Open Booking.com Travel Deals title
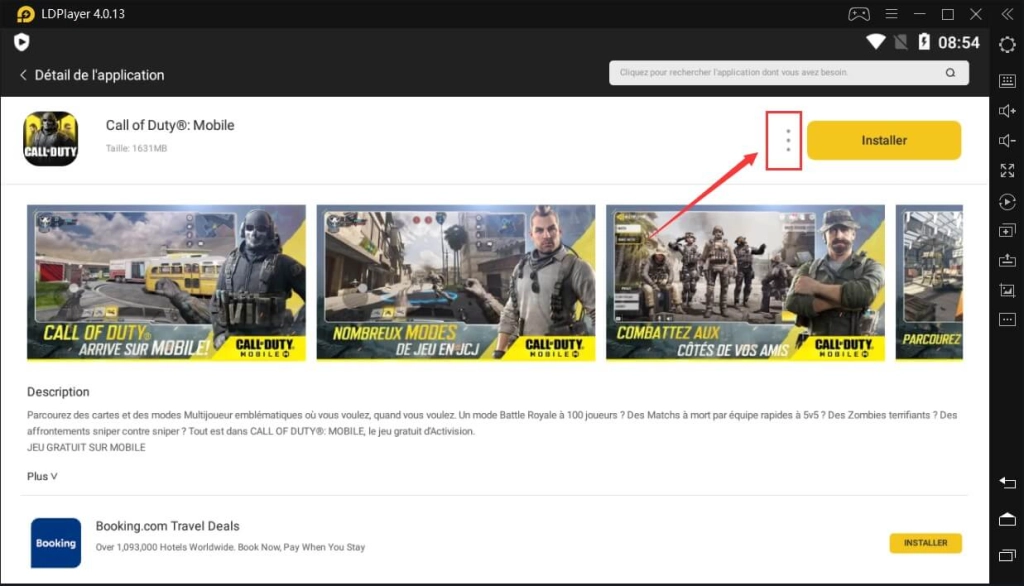 [x=167, y=526]
